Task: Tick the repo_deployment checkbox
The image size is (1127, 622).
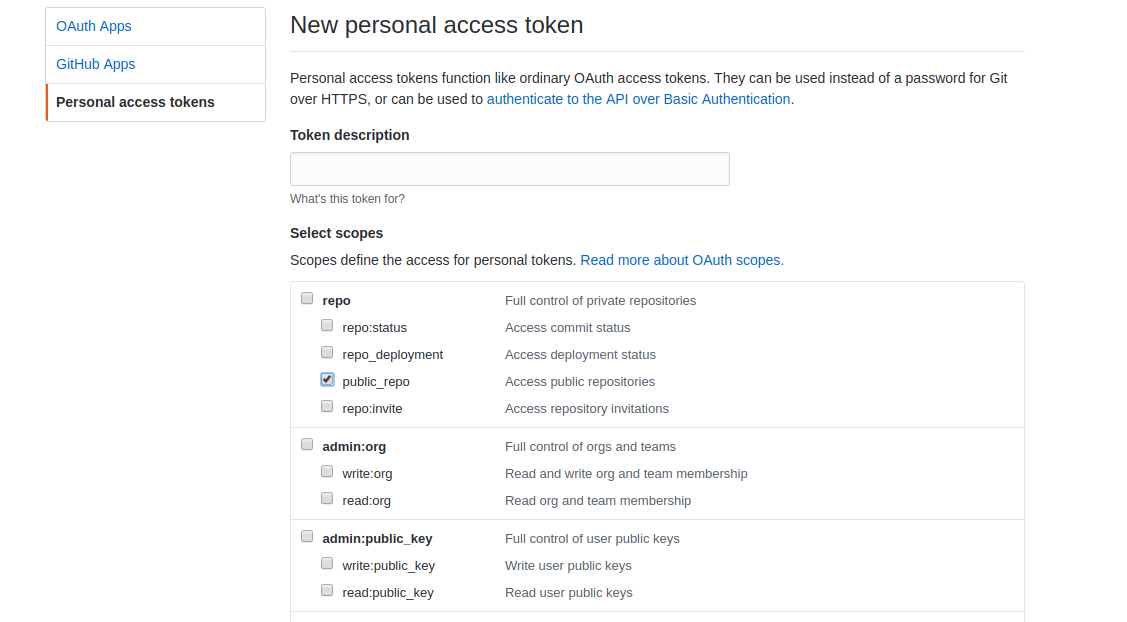Action: pos(327,352)
